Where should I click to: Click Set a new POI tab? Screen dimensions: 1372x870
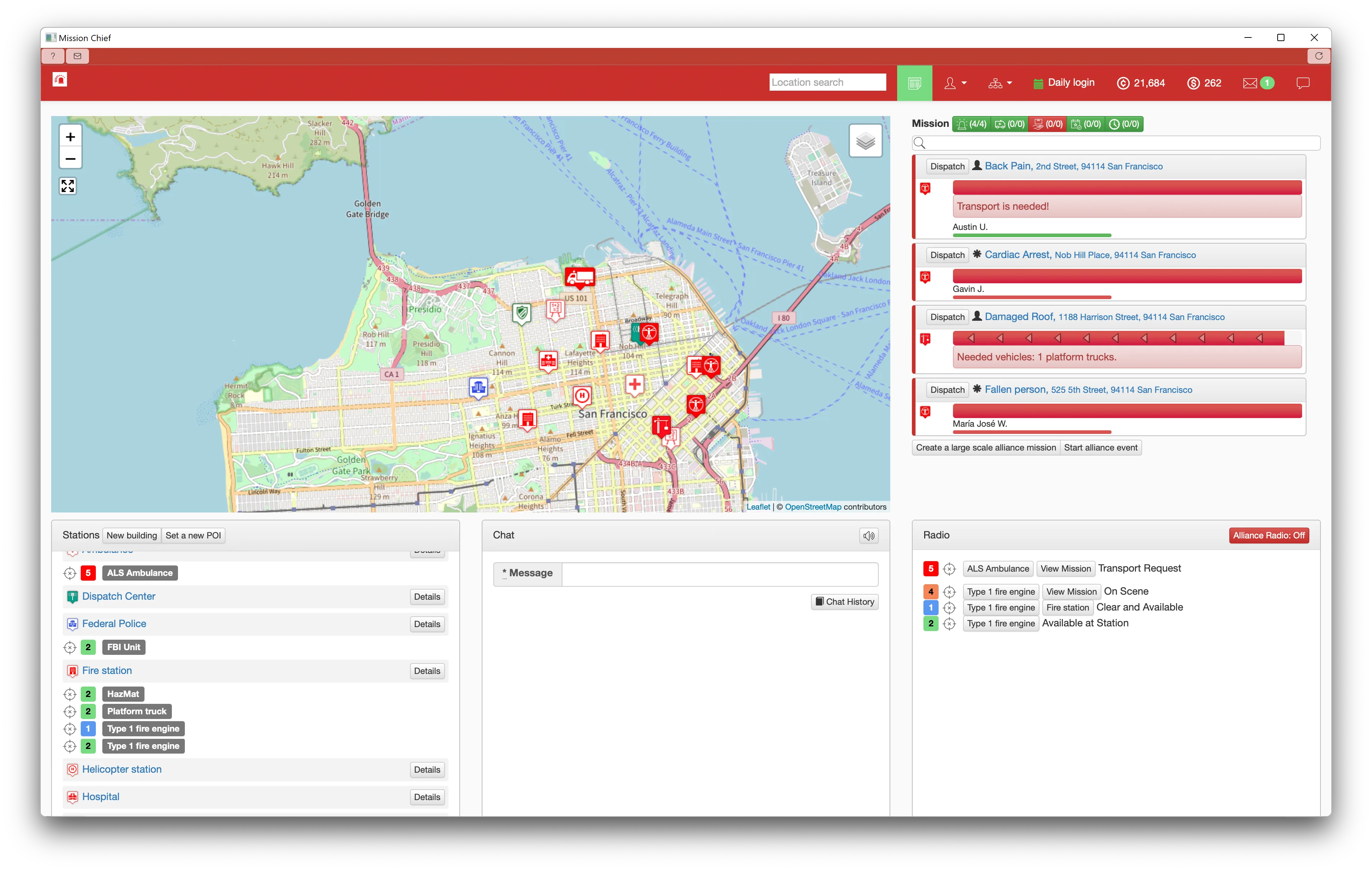pos(193,535)
